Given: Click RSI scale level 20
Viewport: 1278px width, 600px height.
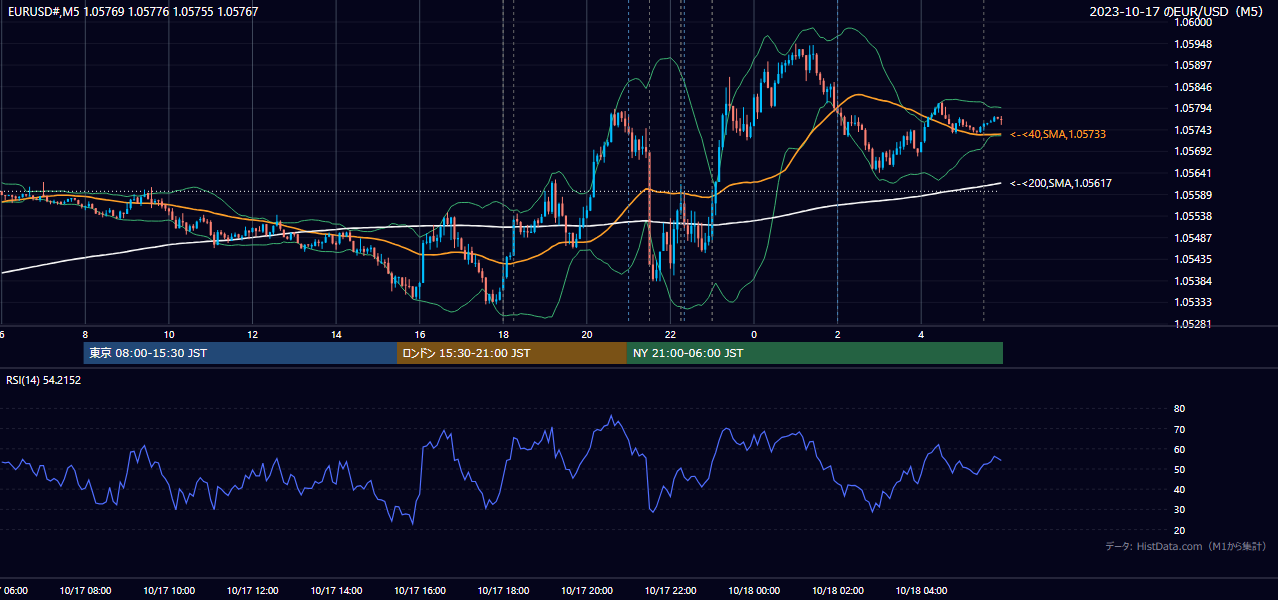Looking at the screenshot, I should pos(1179,530).
